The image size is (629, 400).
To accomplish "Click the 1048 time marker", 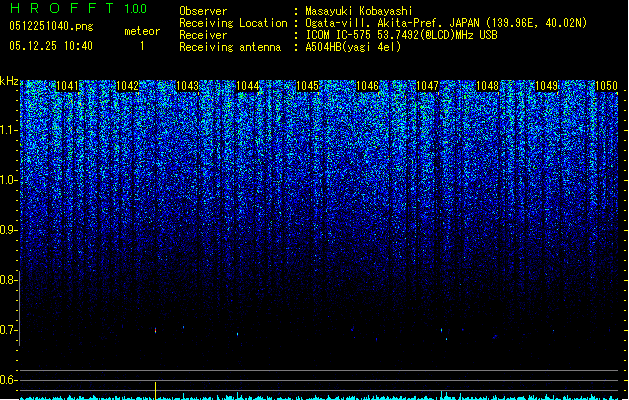I will [x=487, y=86].
